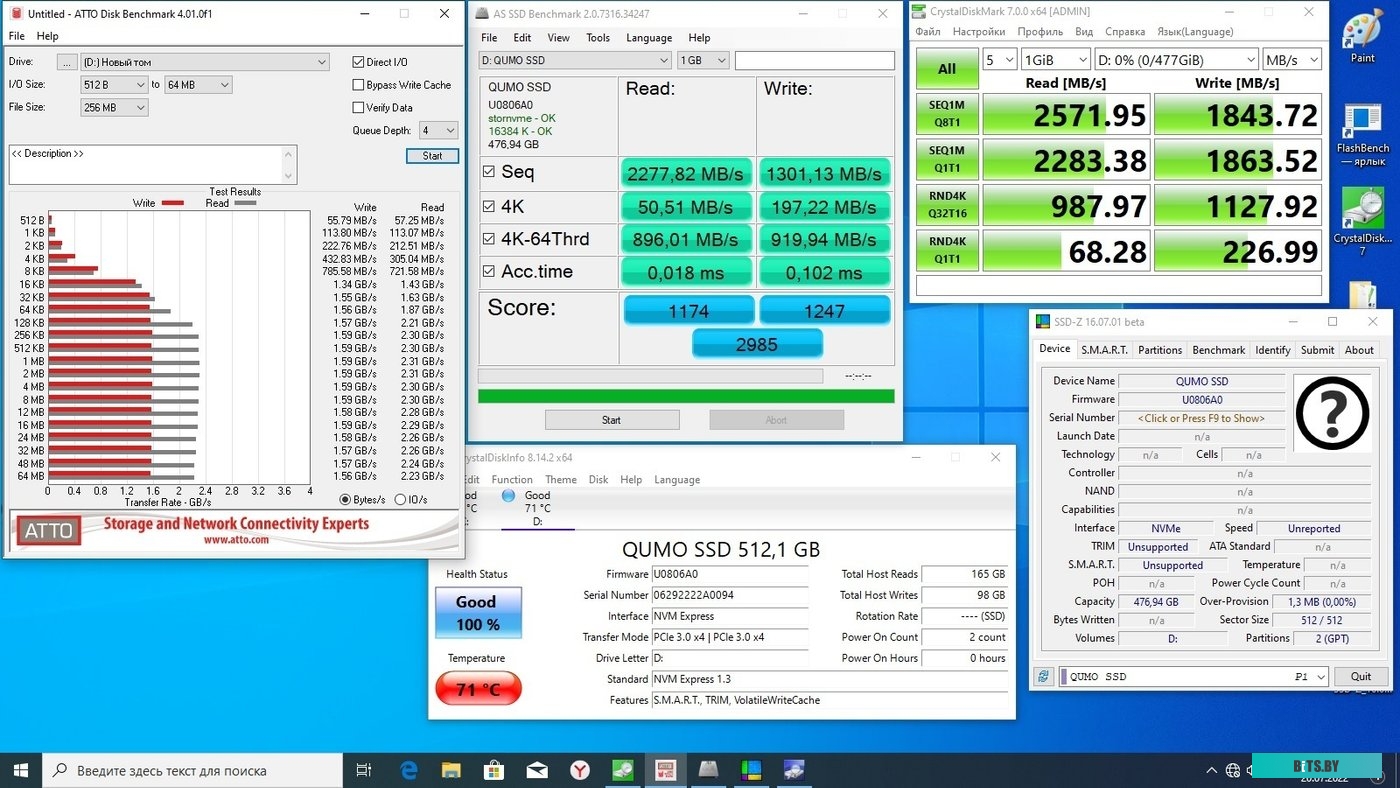1400x788 pixels.
Task: Launch Microsoft Edge from the taskbar
Action: point(408,770)
